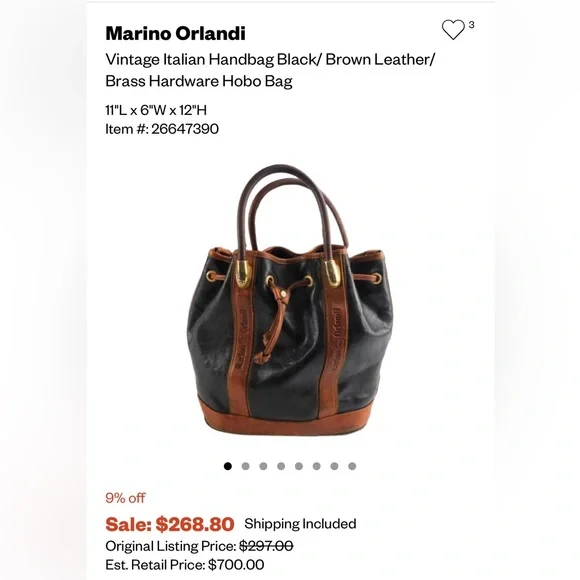Select the fourth image pagination dot
Screen dimensions: 580x580
coord(281,466)
